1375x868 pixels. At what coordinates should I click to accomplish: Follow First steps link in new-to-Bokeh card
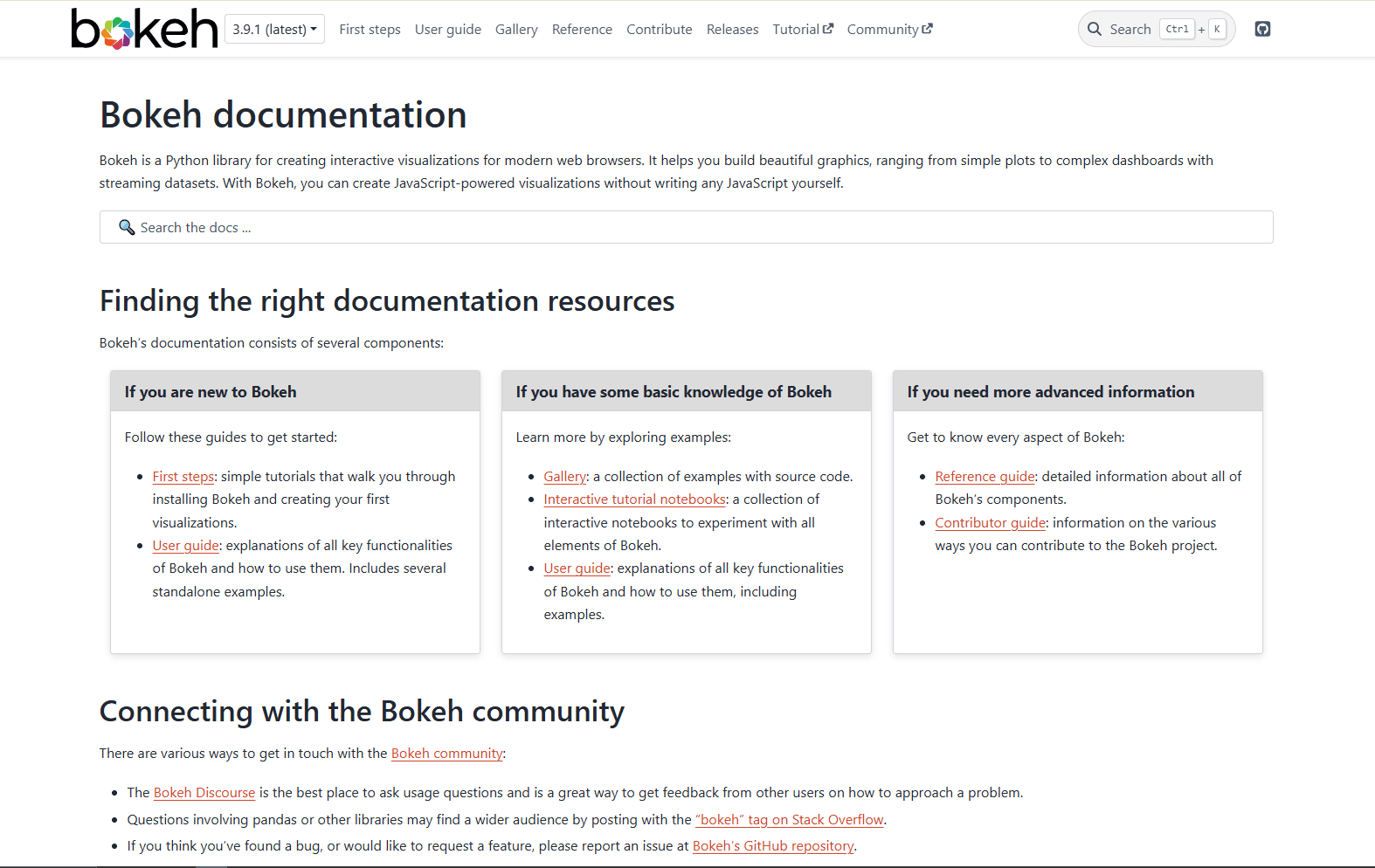[x=183, y=477]
